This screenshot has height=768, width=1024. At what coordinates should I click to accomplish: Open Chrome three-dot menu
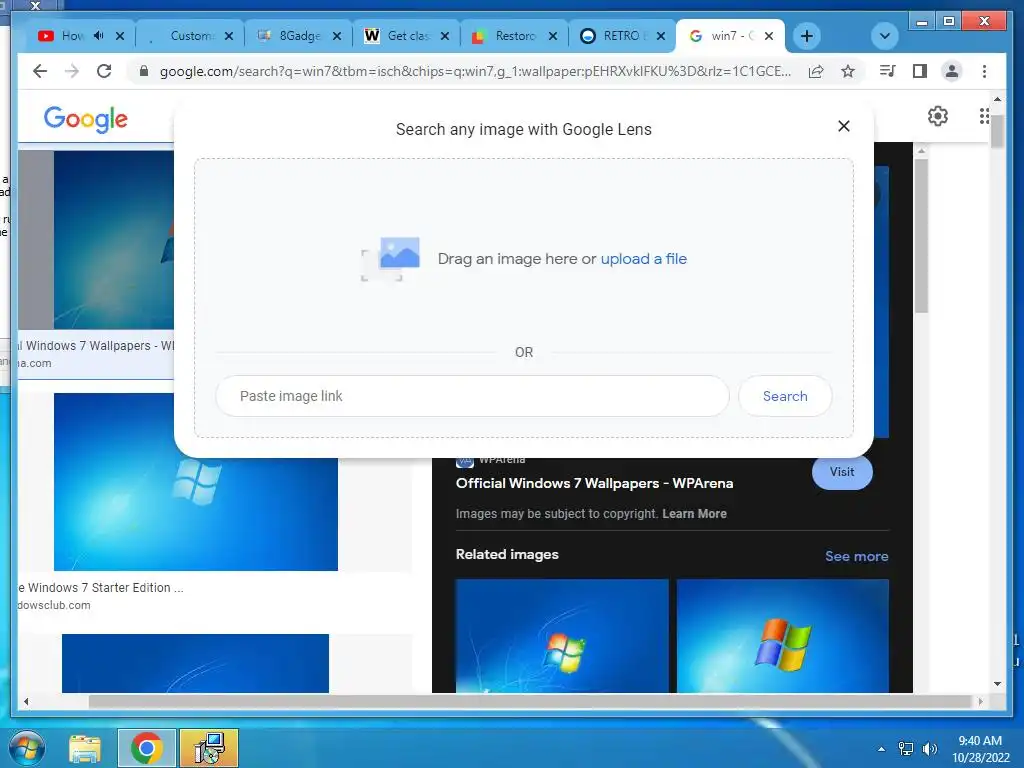[984, 71]
